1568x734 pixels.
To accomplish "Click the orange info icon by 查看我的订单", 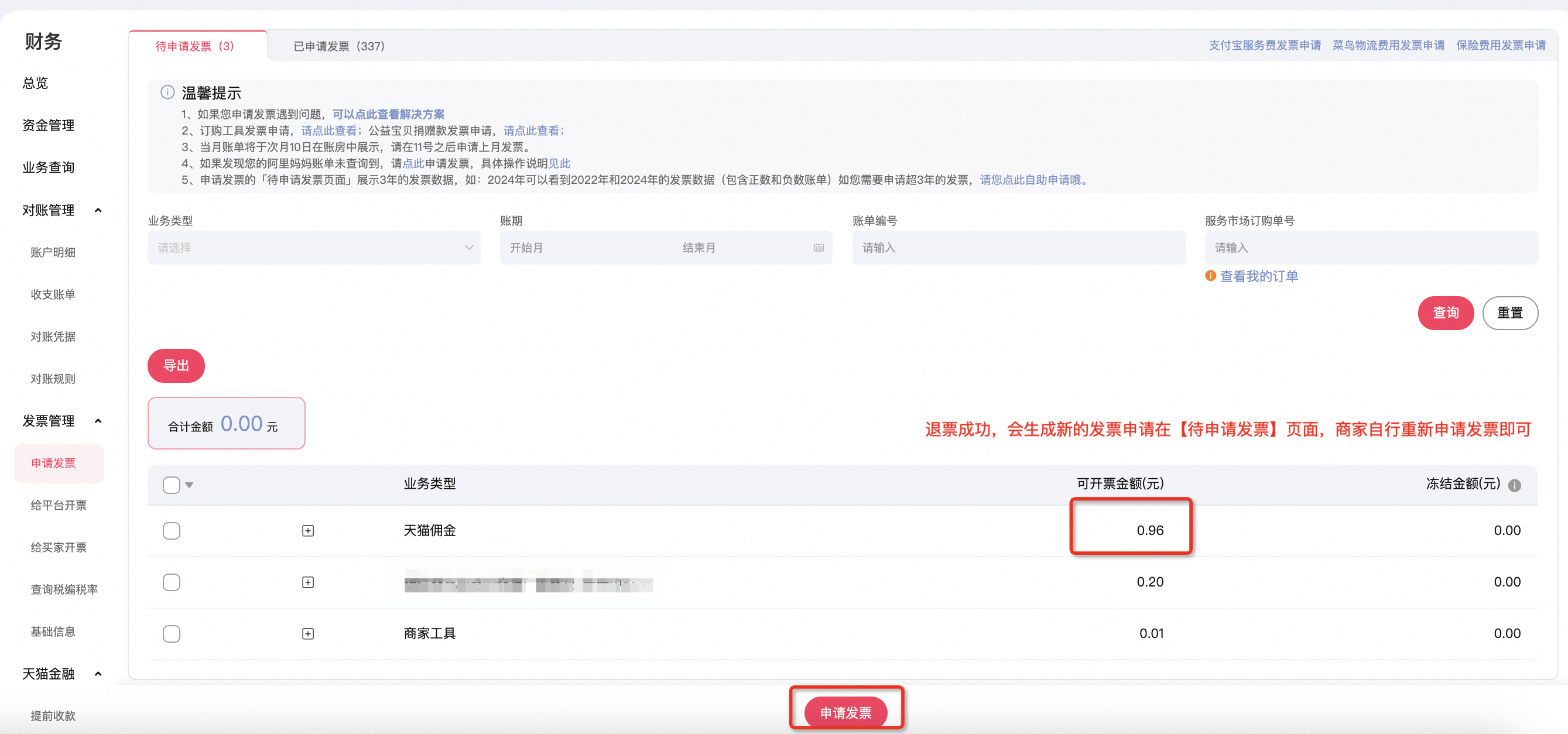I will click(1210, 276).
